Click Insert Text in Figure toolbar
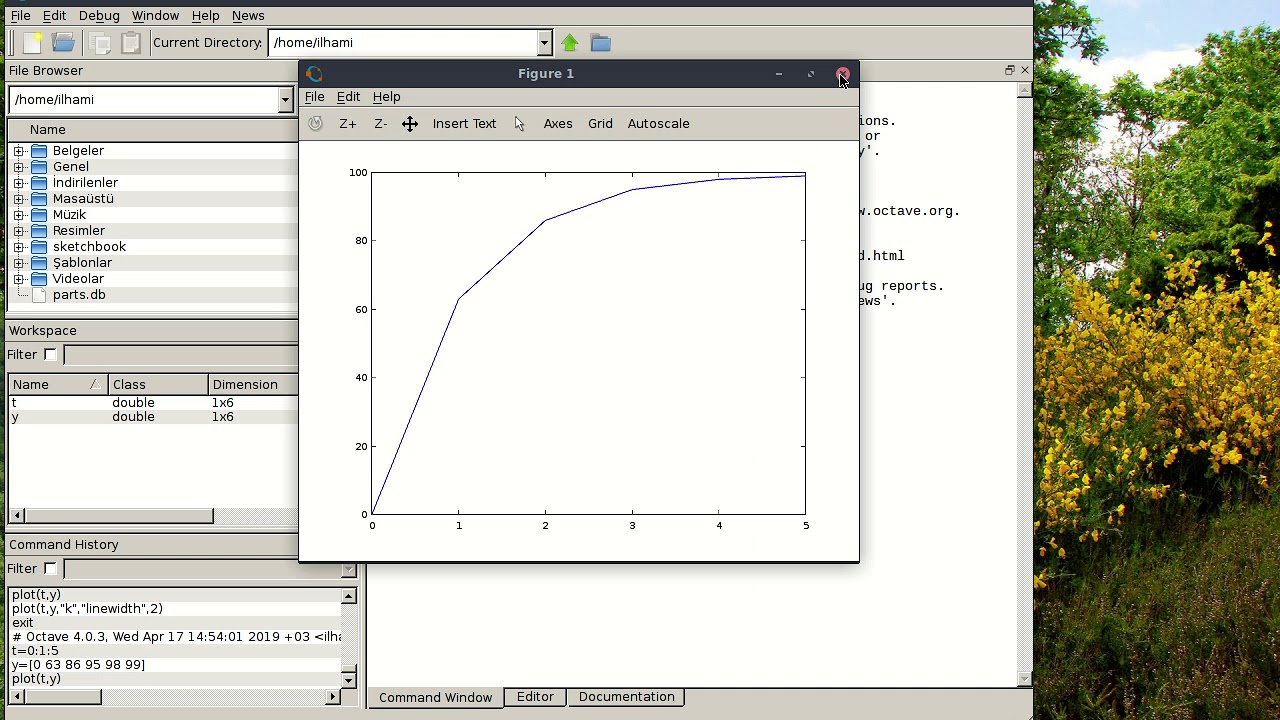This screenshot has width=1280, height=720. 464,124
